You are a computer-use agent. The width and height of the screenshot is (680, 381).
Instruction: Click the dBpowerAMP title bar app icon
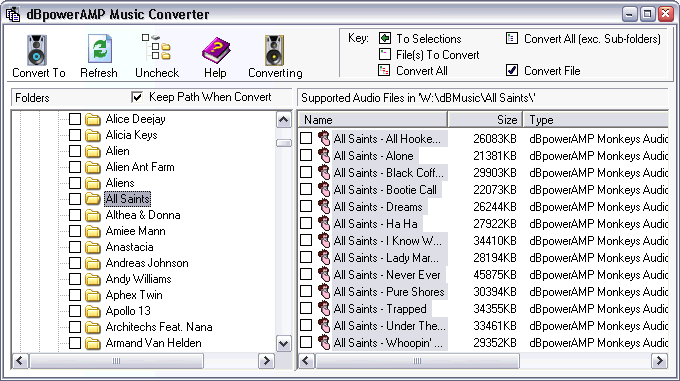(x=13, y=14)
